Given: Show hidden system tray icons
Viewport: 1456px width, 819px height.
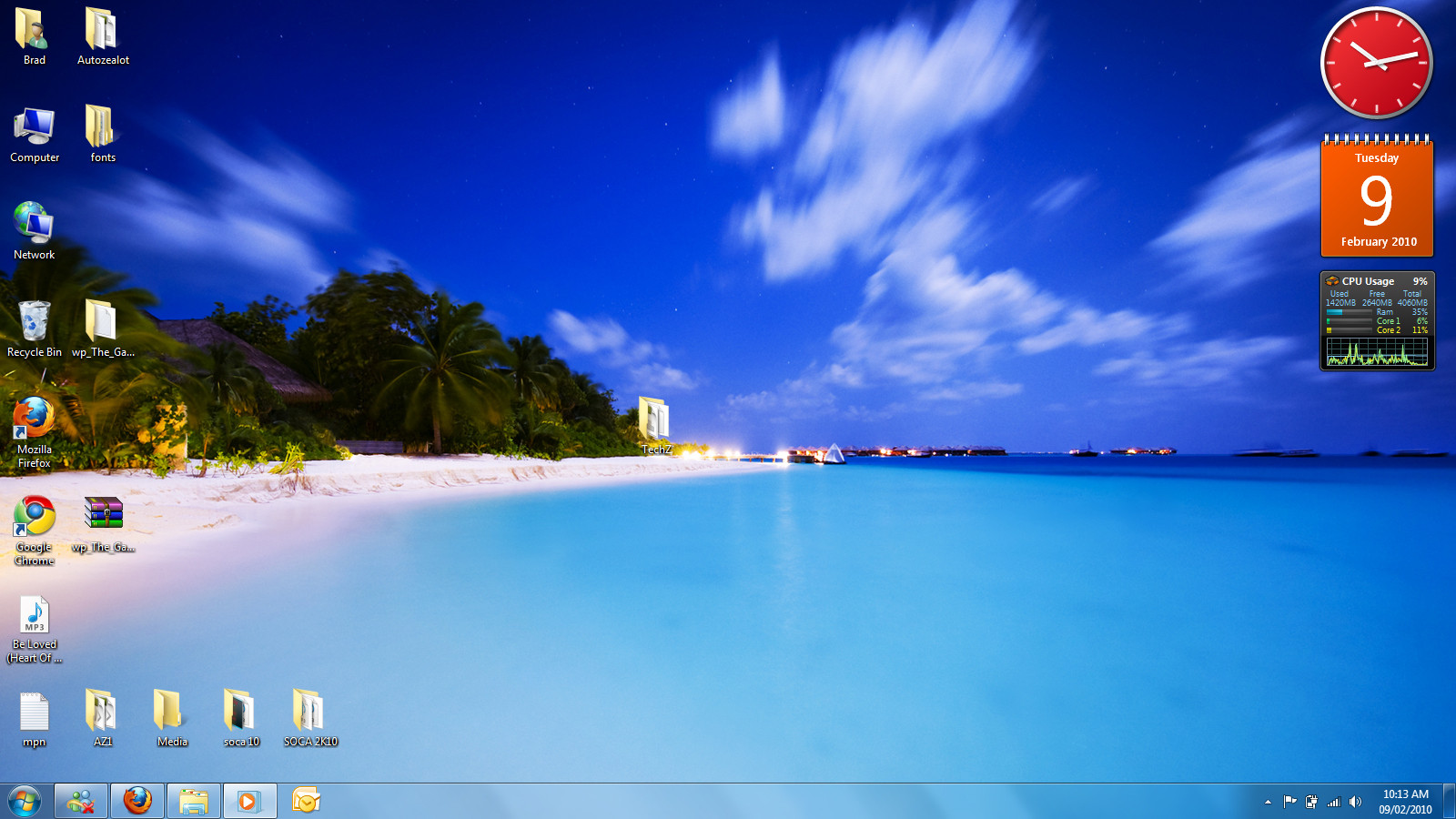Looking at the screenshot, I should click(x=1268, y=802).
